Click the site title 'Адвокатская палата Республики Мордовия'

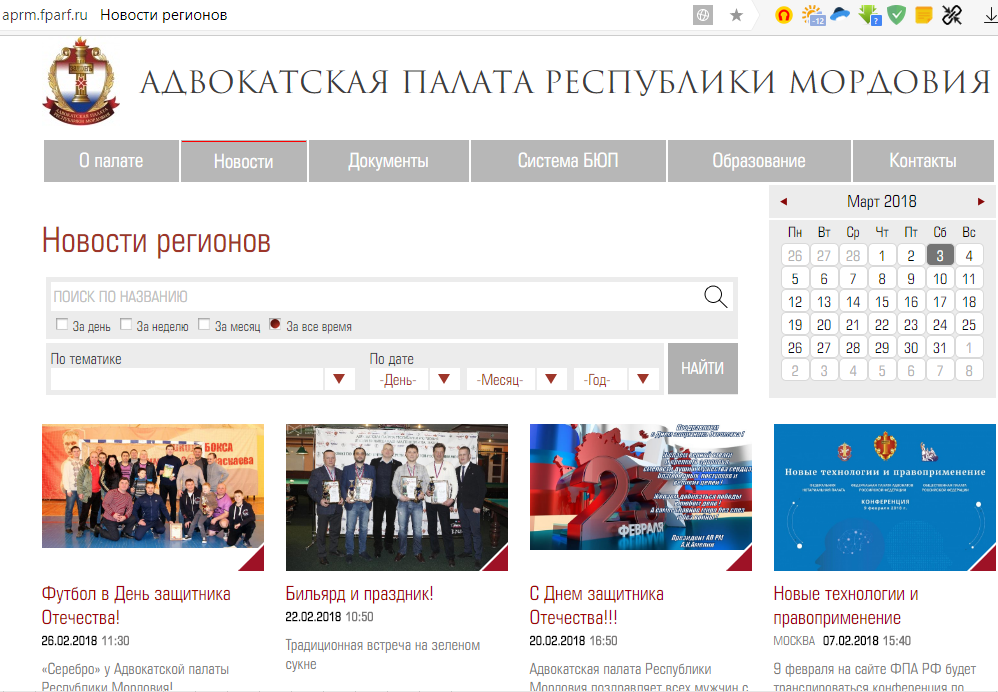click(x=565, y=82)
